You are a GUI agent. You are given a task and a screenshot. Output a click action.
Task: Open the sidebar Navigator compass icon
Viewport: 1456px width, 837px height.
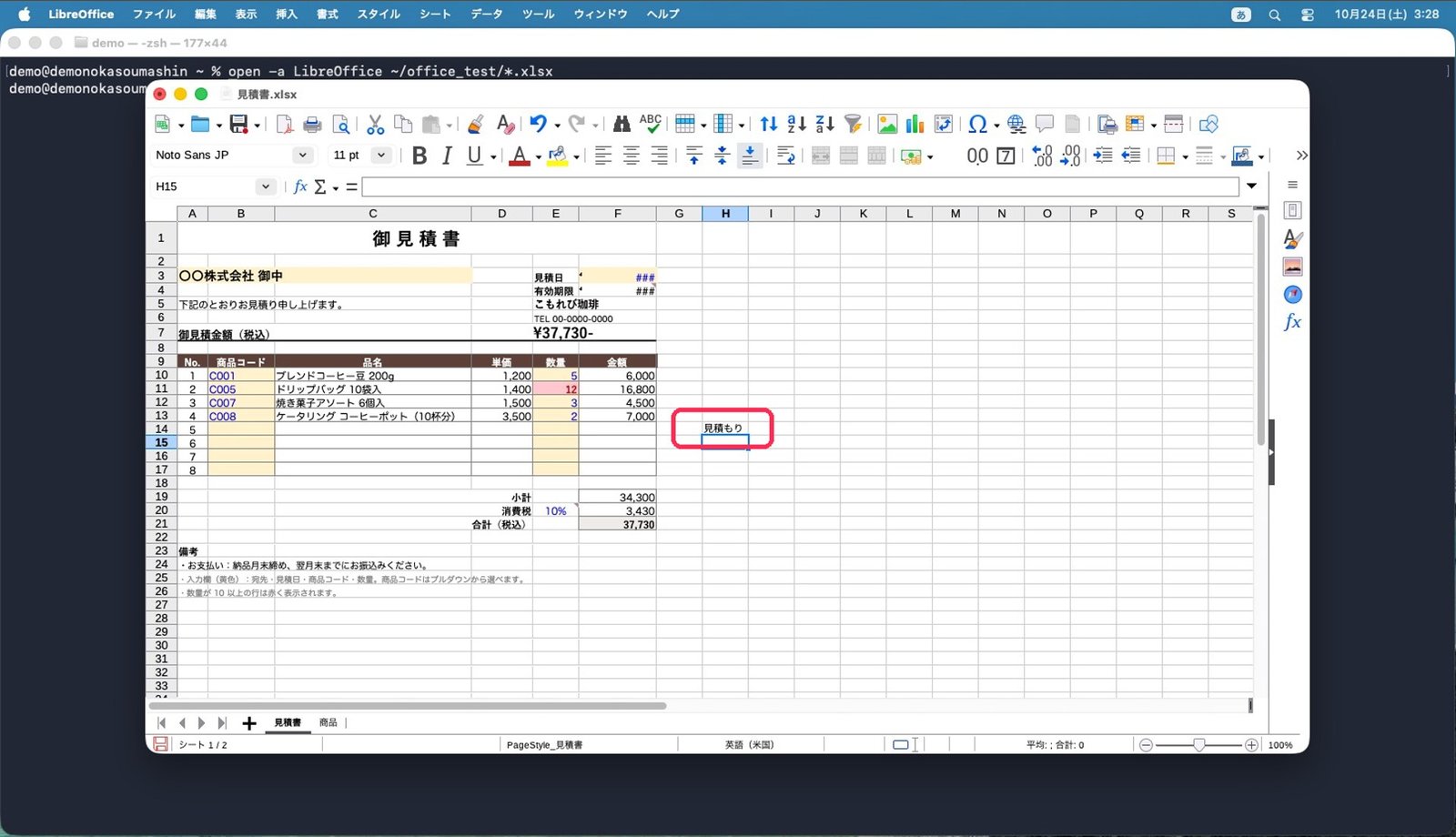[1292, 294]
